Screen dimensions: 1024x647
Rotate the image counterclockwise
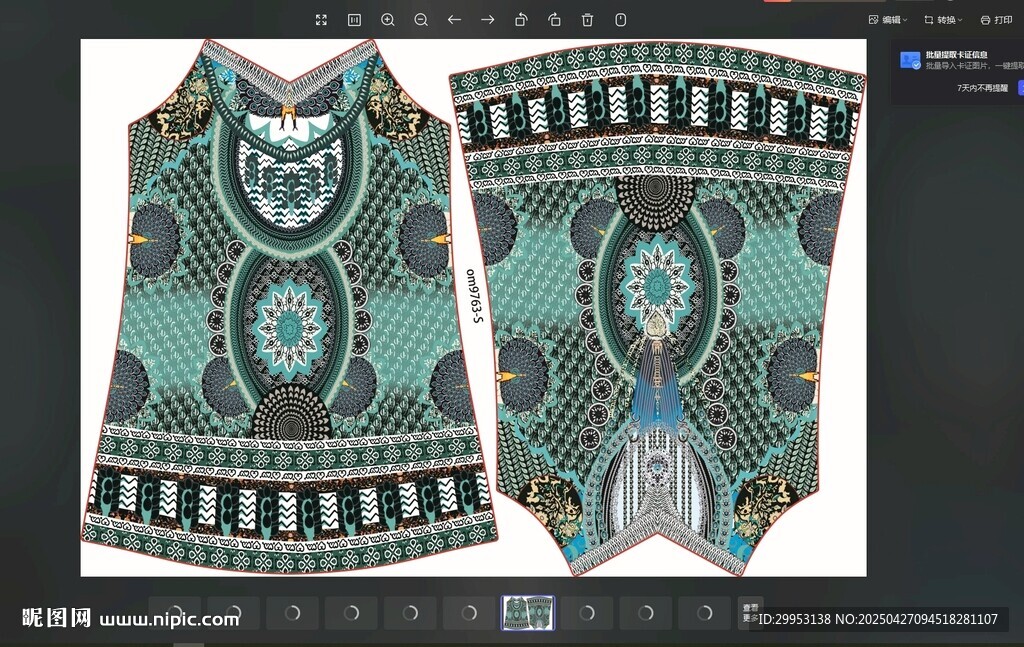click(521, 20)
